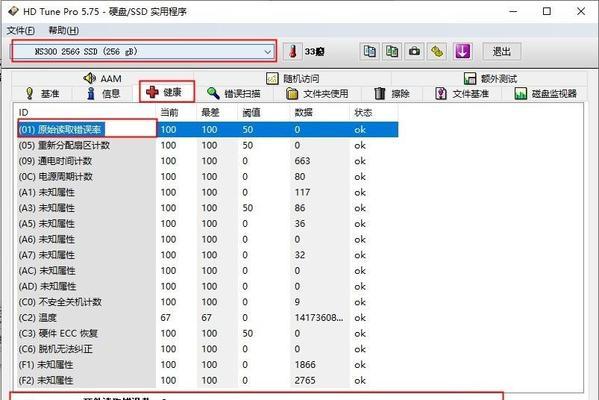Open the 随机访问 tab

click(293, 78)
